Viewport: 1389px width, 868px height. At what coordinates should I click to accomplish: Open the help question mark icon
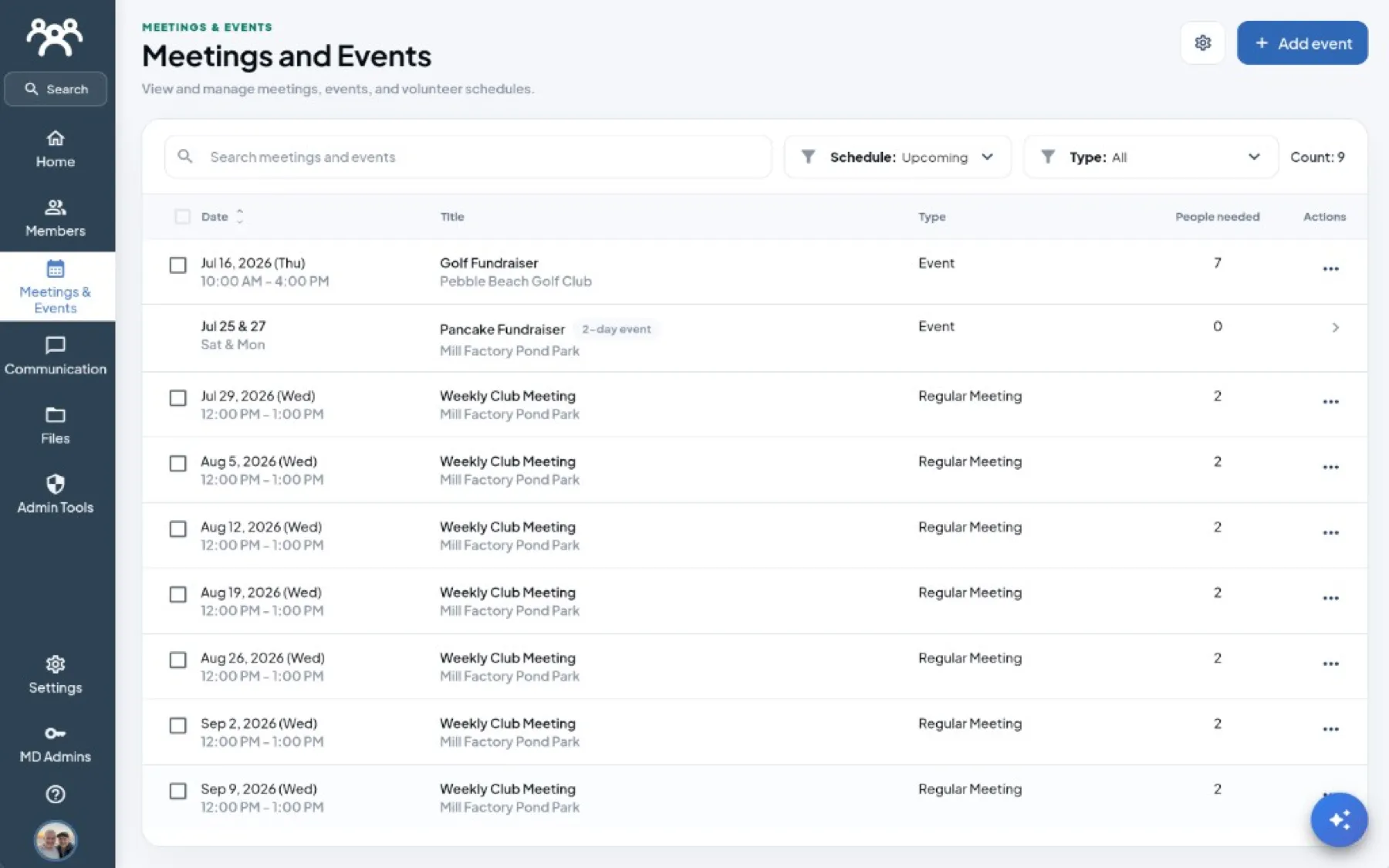click(55, 794)
